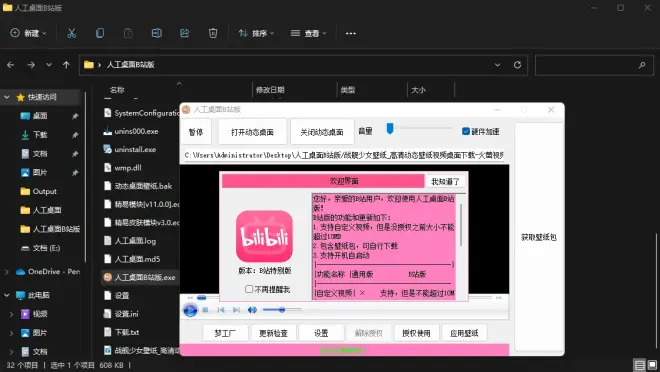Click the Delete trash icon in Explorer toolbar

213,33
